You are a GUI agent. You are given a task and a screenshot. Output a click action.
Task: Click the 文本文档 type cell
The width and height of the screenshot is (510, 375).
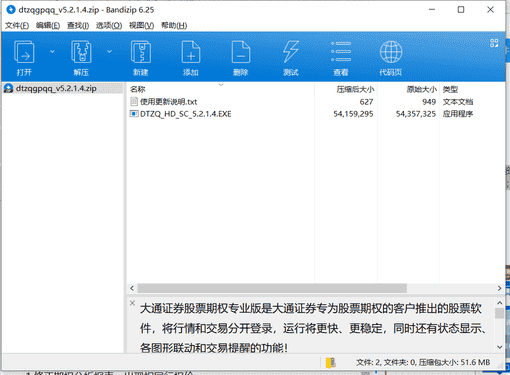(x=458, y=102)
